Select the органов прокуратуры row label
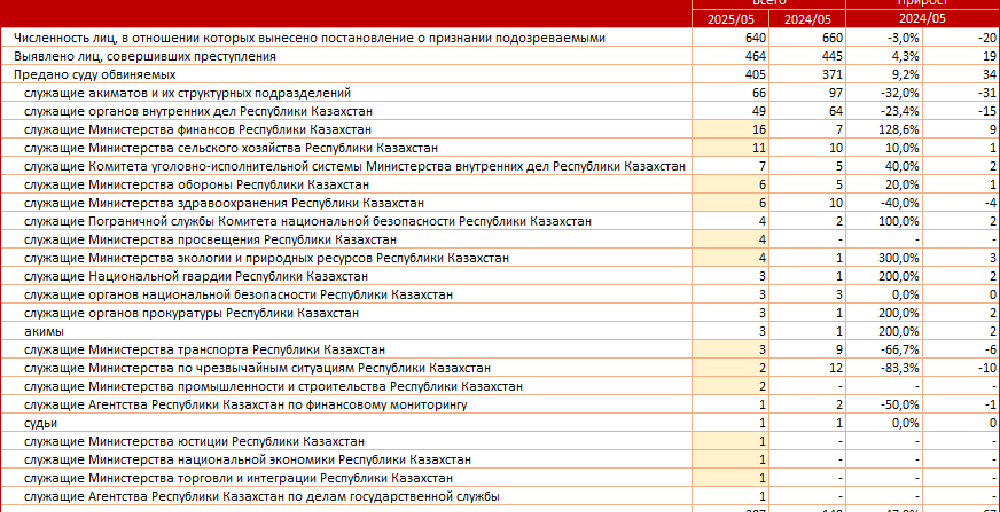The image size is (1000, 512). [x=191, y=314]
